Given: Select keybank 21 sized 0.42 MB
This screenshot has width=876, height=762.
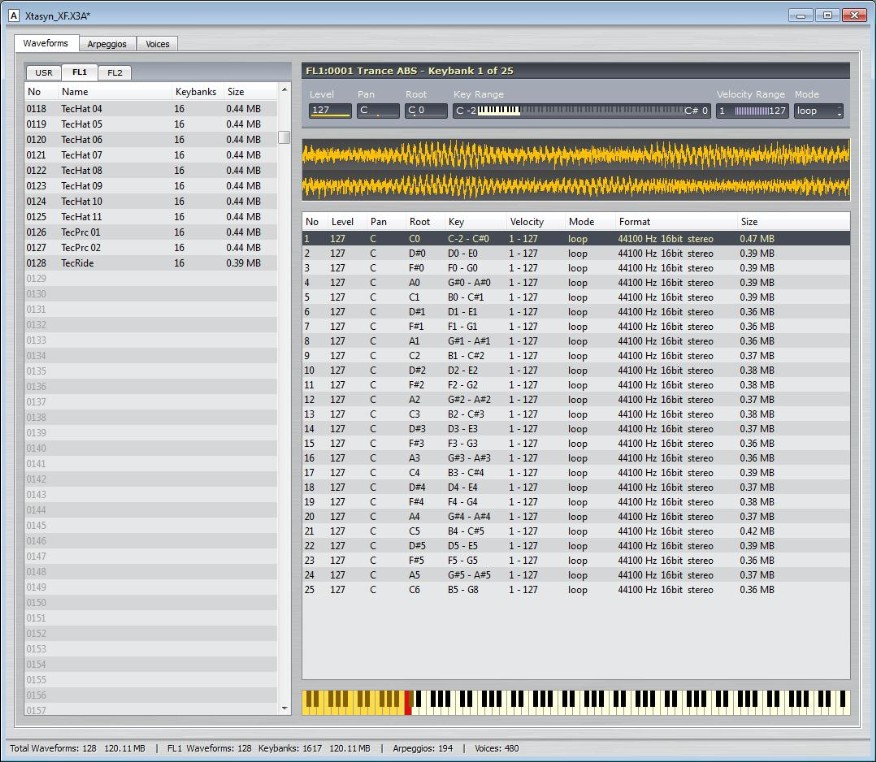Looking at the screenshot, I should coord(576,531).
